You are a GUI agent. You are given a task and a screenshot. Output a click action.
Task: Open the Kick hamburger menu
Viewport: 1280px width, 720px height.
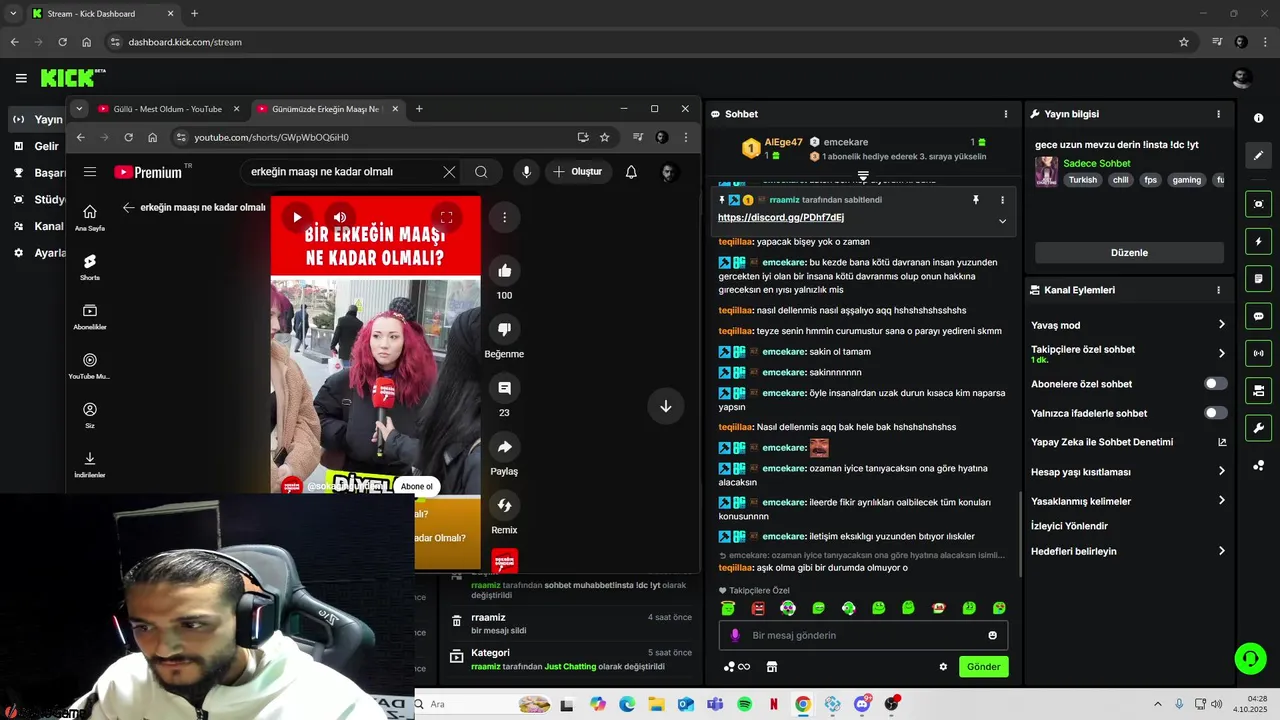coord(21,78)
